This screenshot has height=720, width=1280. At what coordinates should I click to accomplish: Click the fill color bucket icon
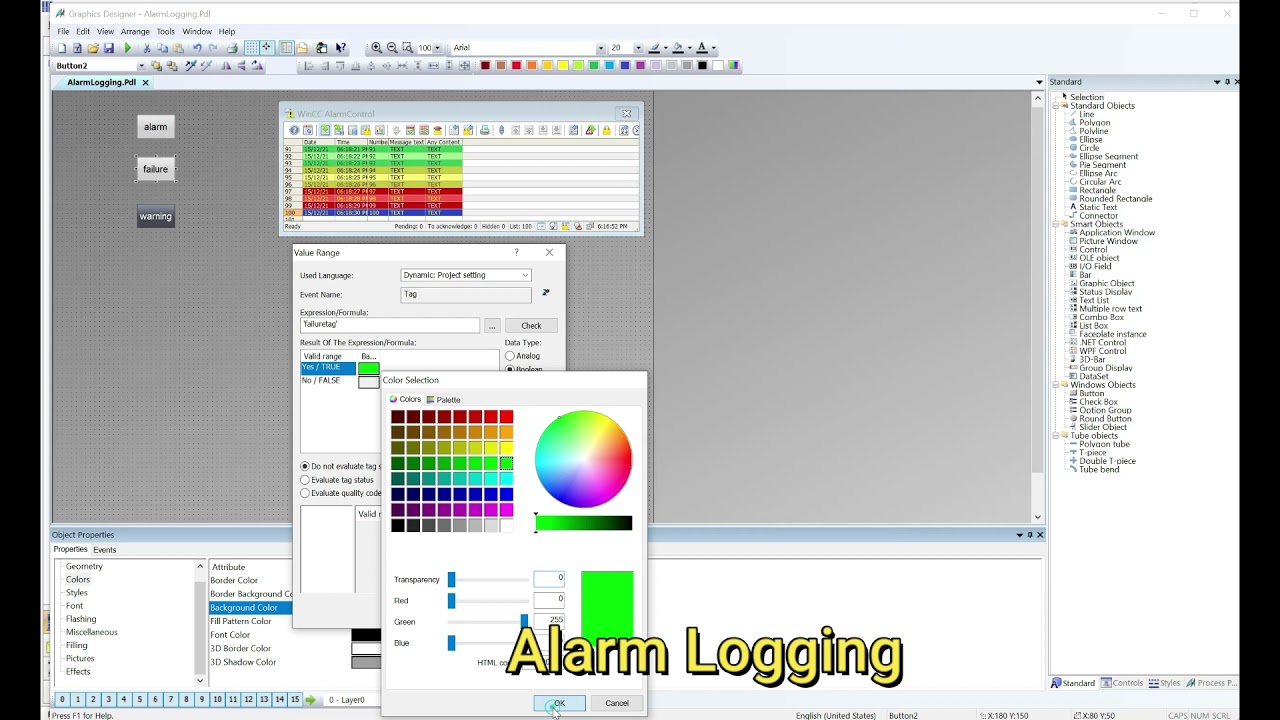pyautogui.click(x=678, y=48)
